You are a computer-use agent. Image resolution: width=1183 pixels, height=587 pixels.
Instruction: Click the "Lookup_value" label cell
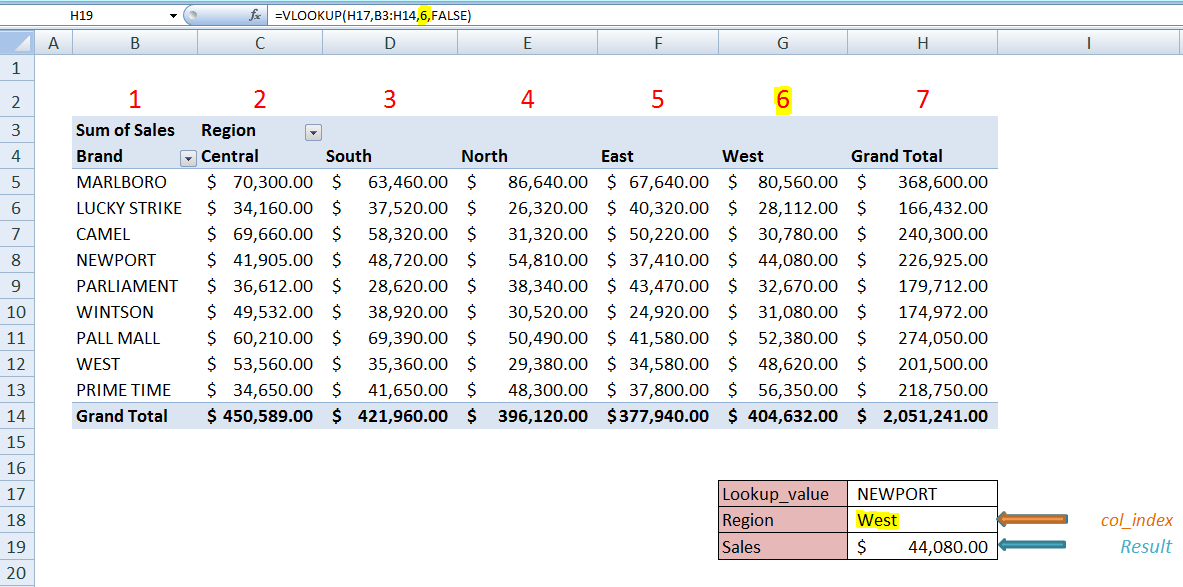click(783, 494)
